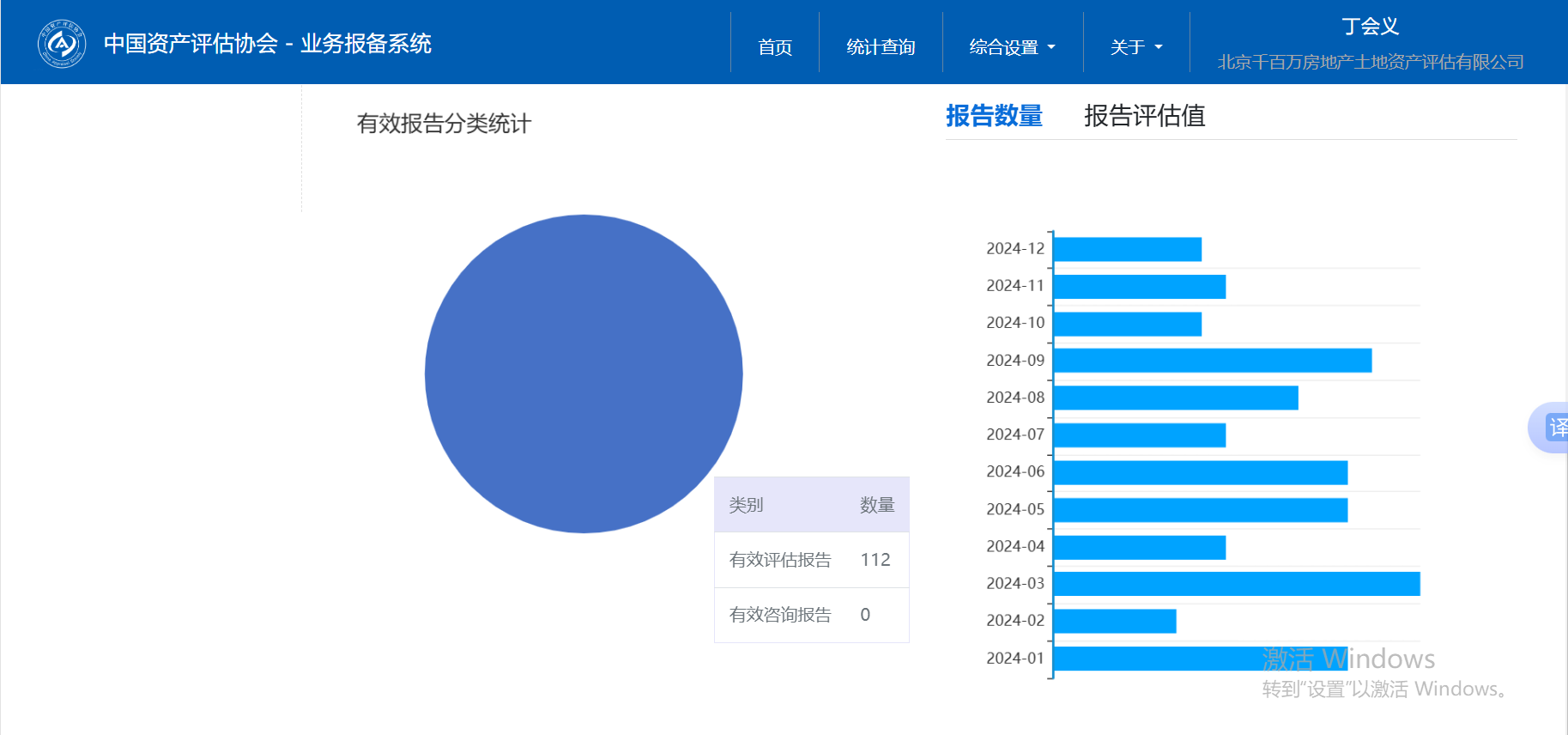Click the 2024-06 bar in chart

point(1200,472)
